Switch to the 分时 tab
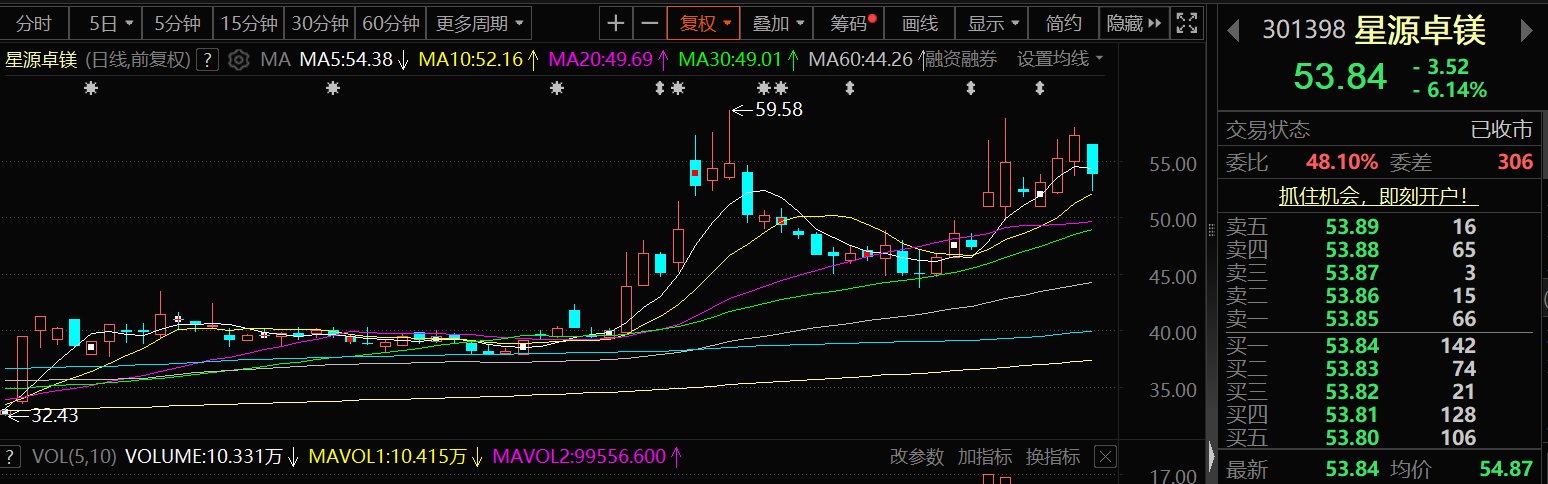1548x484 pixels. [x=33, y=23]
